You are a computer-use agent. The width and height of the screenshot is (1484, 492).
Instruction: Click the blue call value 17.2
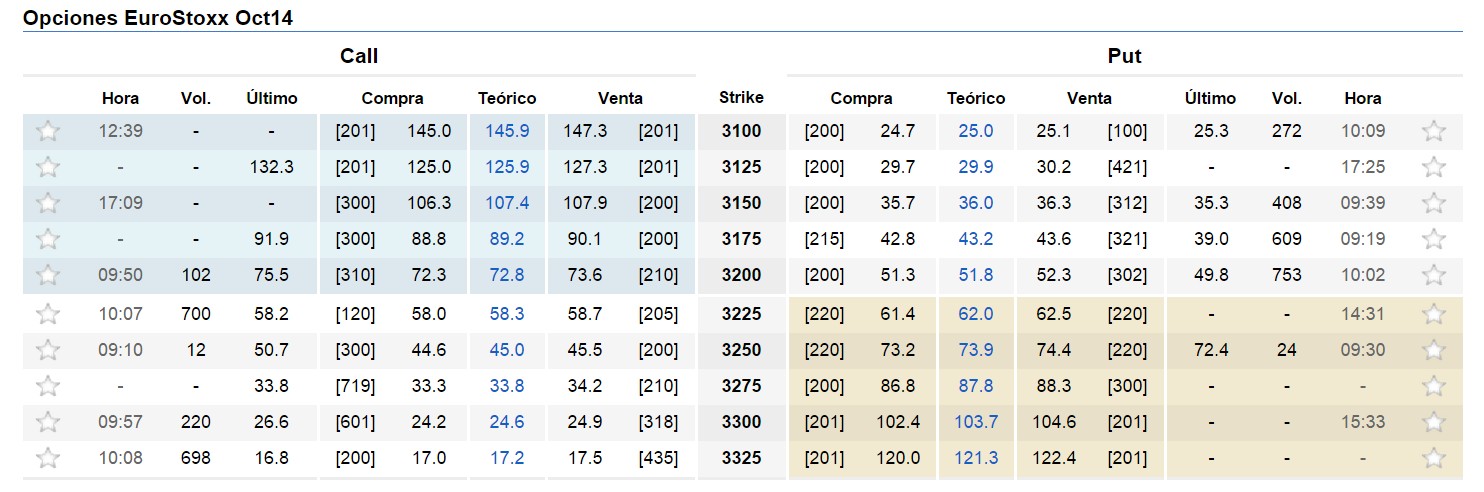pos(507,458)
